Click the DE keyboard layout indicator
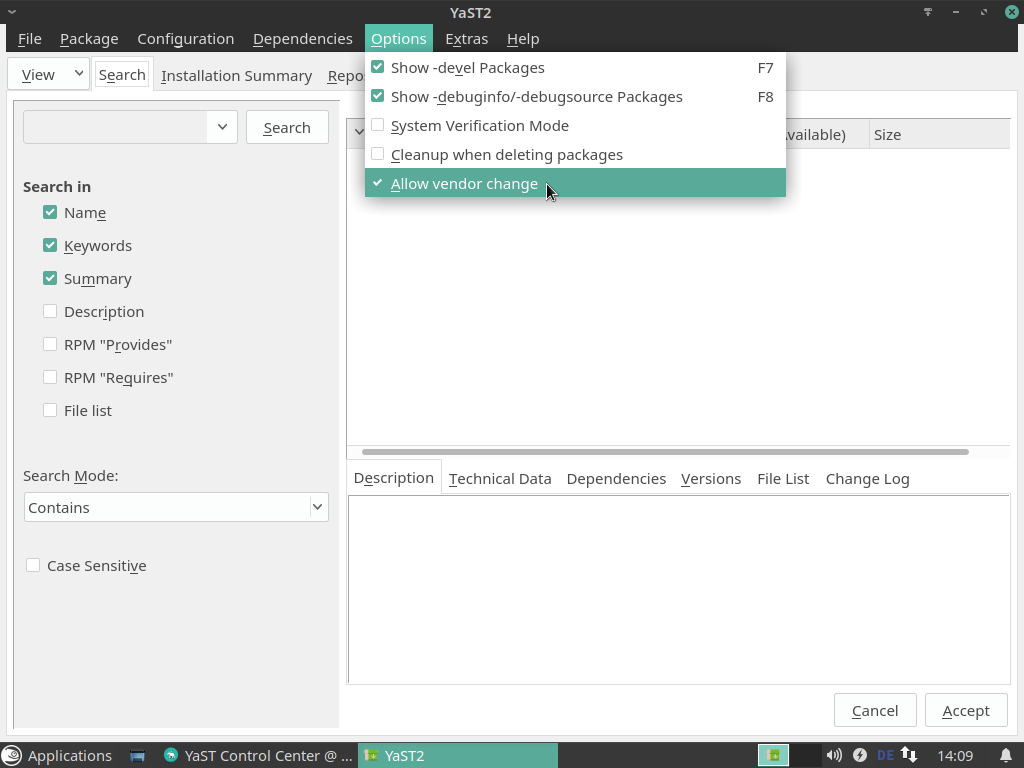Viewport: 1024px width, 768px height. tap(885, 756)
